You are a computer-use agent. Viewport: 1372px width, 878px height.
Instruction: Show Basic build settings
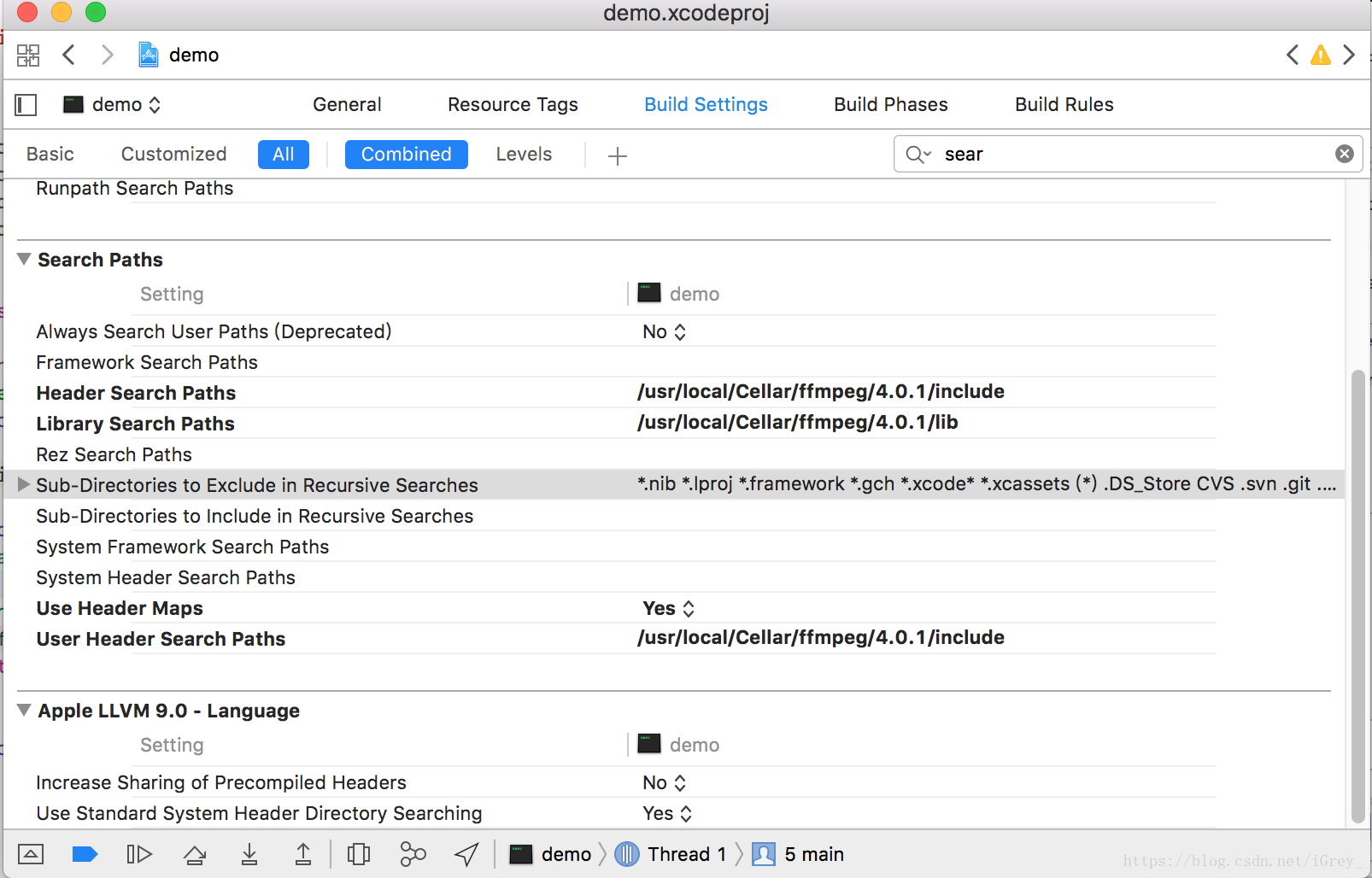(50, 155)
